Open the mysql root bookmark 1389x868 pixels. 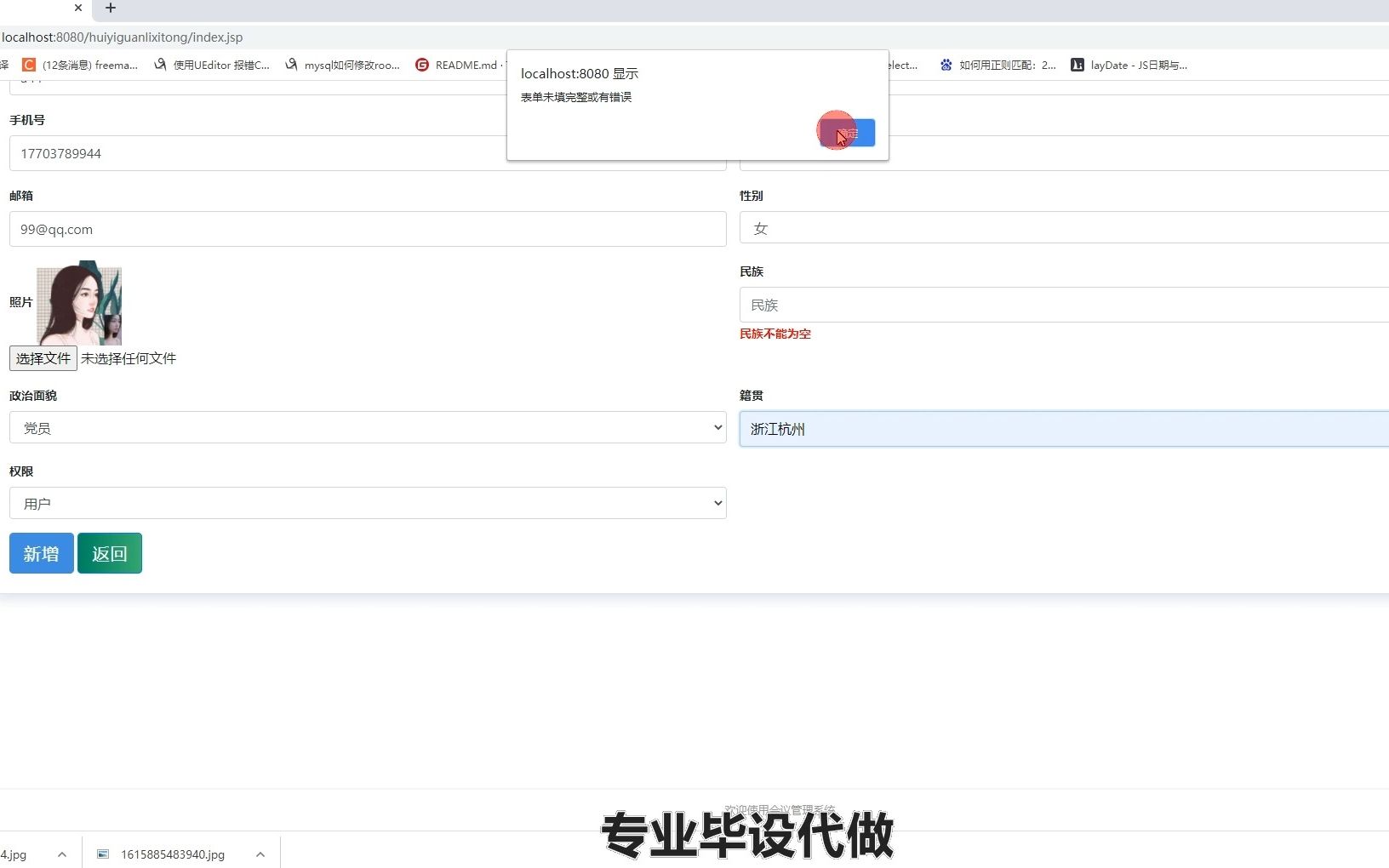point(342,65)
